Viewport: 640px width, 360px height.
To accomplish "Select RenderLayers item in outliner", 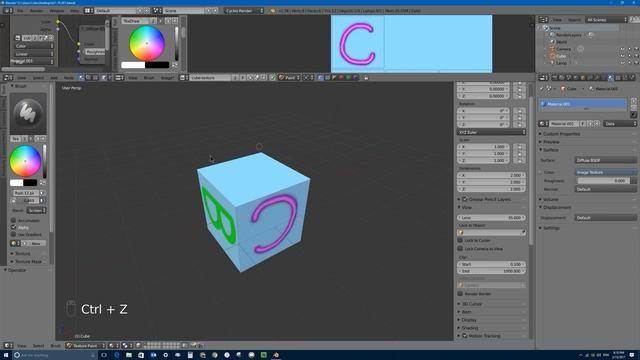I will click(x=568, y=35).
